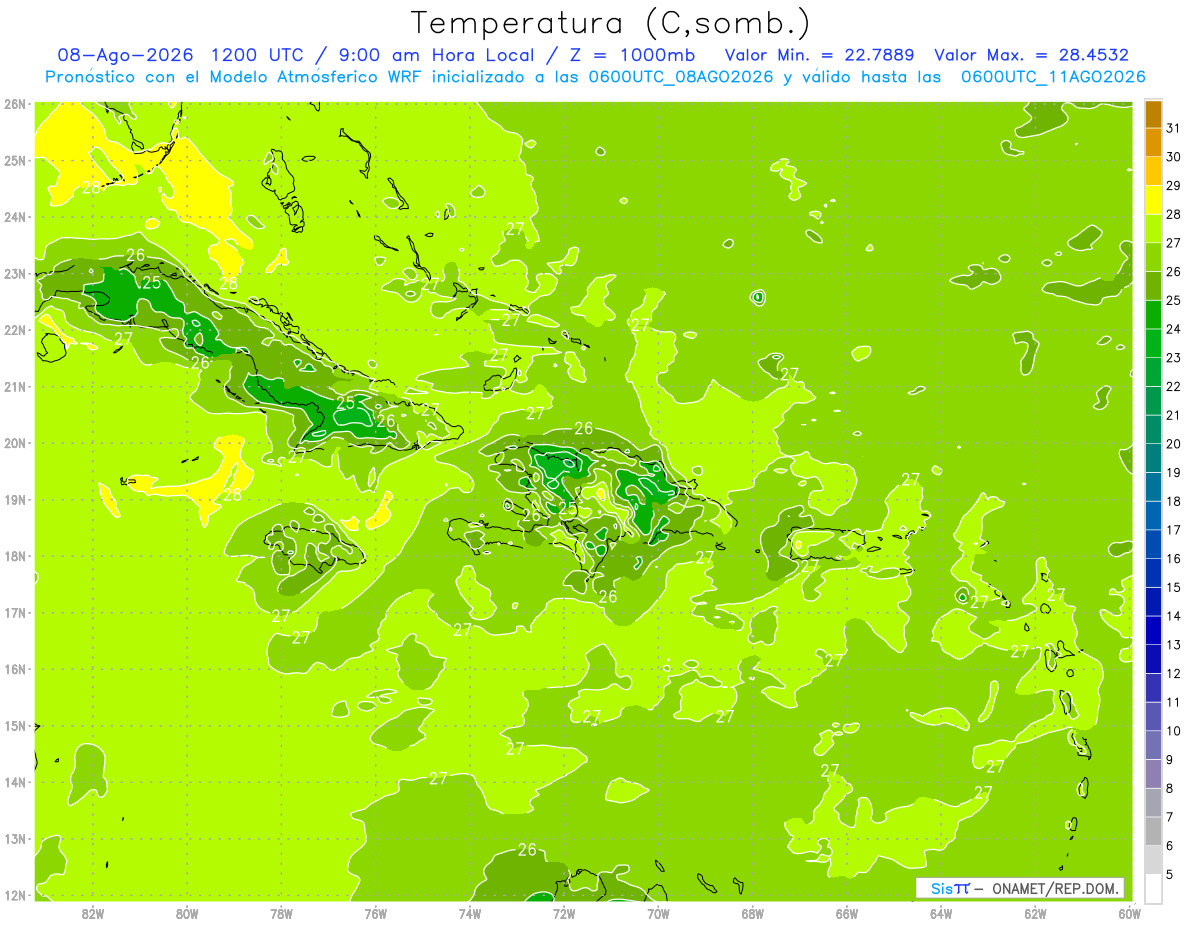Click legend value '30'
Screen dimensions: 1200x927
coord(1173,157)
